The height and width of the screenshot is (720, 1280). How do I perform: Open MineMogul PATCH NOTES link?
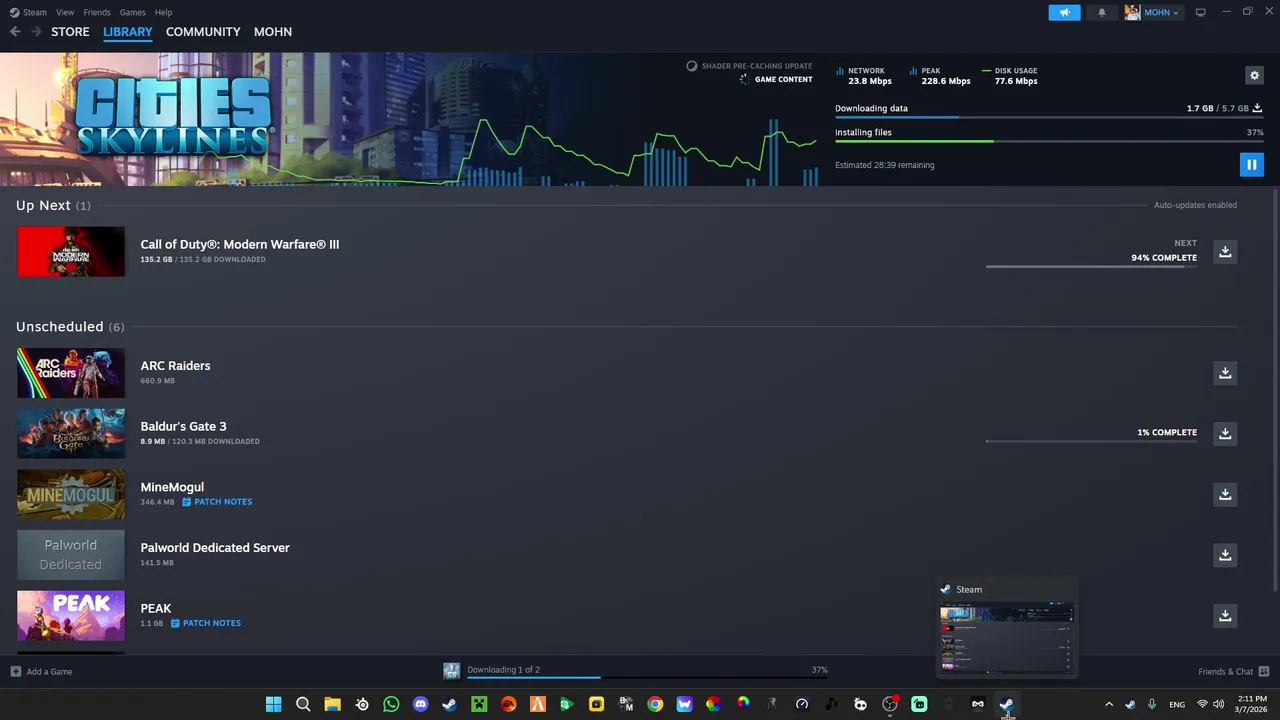[x=217, y=502]
